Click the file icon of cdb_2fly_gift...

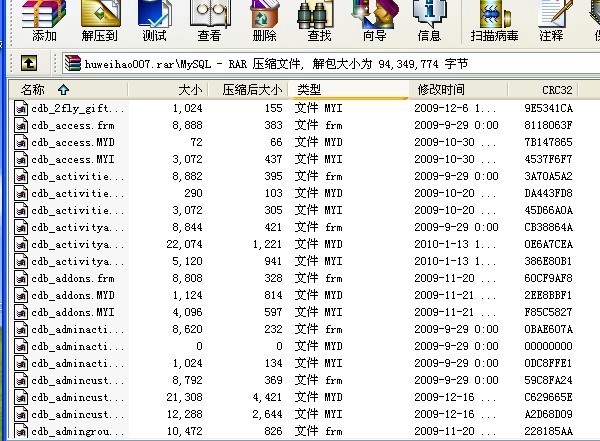21,108
